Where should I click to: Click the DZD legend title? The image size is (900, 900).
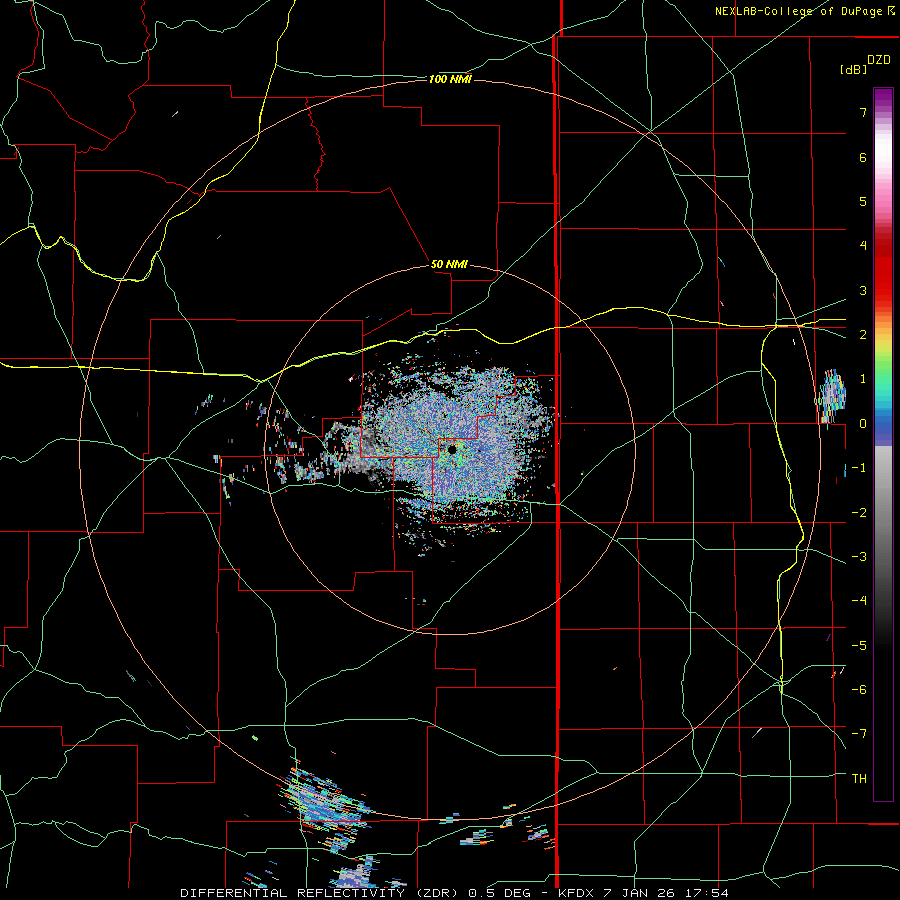pyautogui.click(x=879, y=60)
